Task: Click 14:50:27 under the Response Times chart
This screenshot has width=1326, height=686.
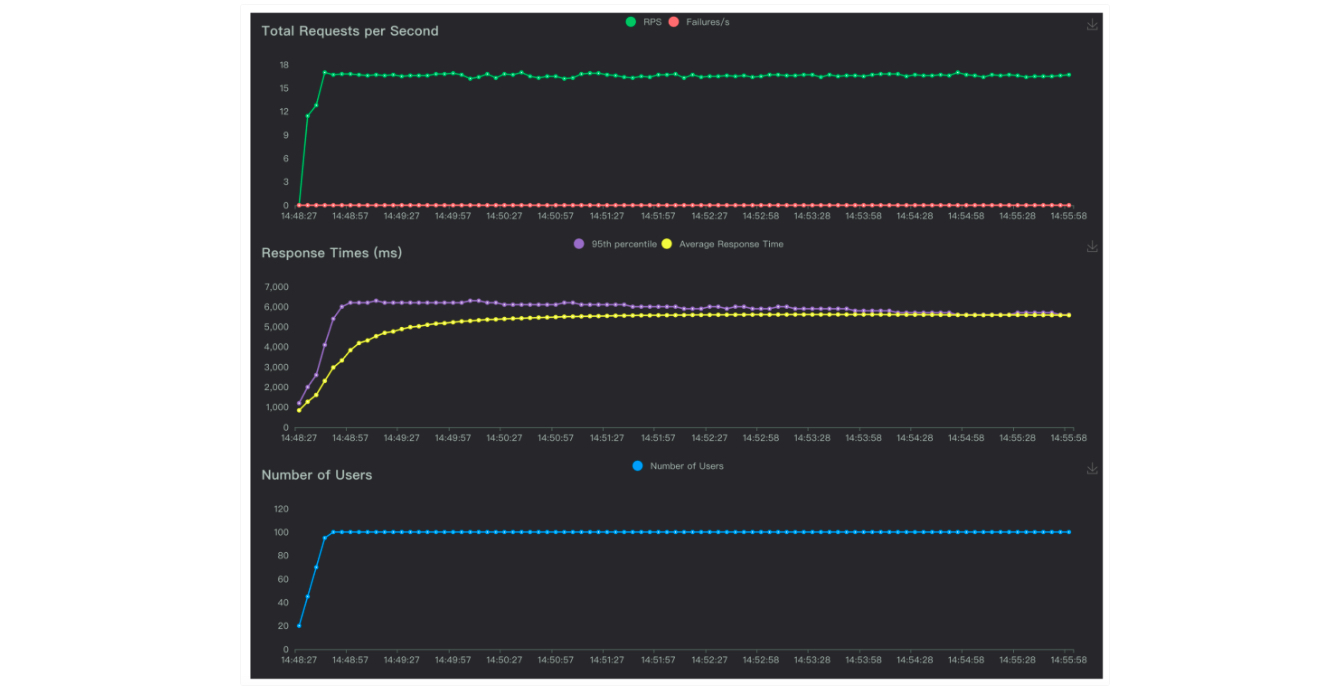Action: [x=504, y=437]
